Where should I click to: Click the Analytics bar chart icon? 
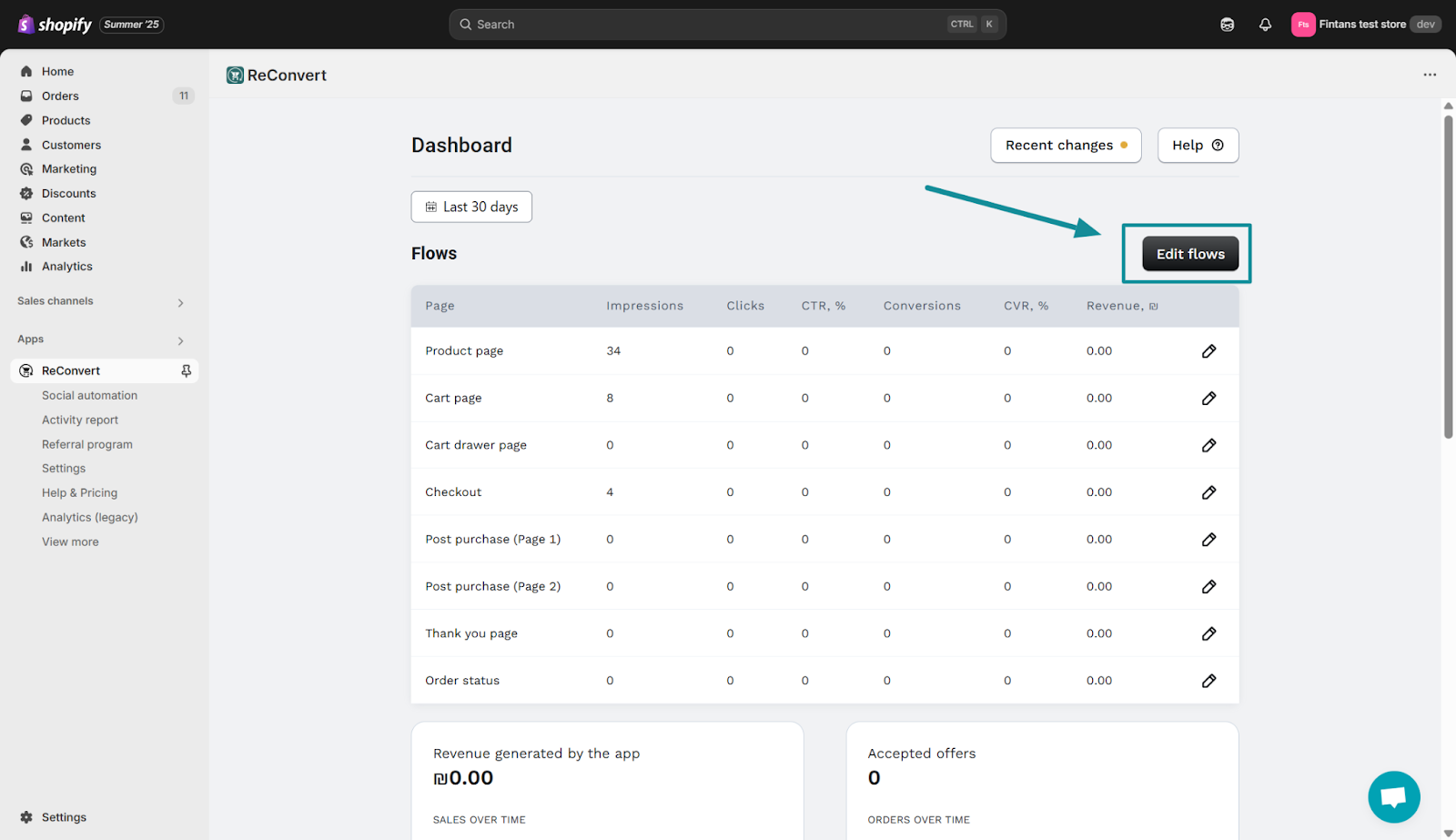click(x=26, y=267)
